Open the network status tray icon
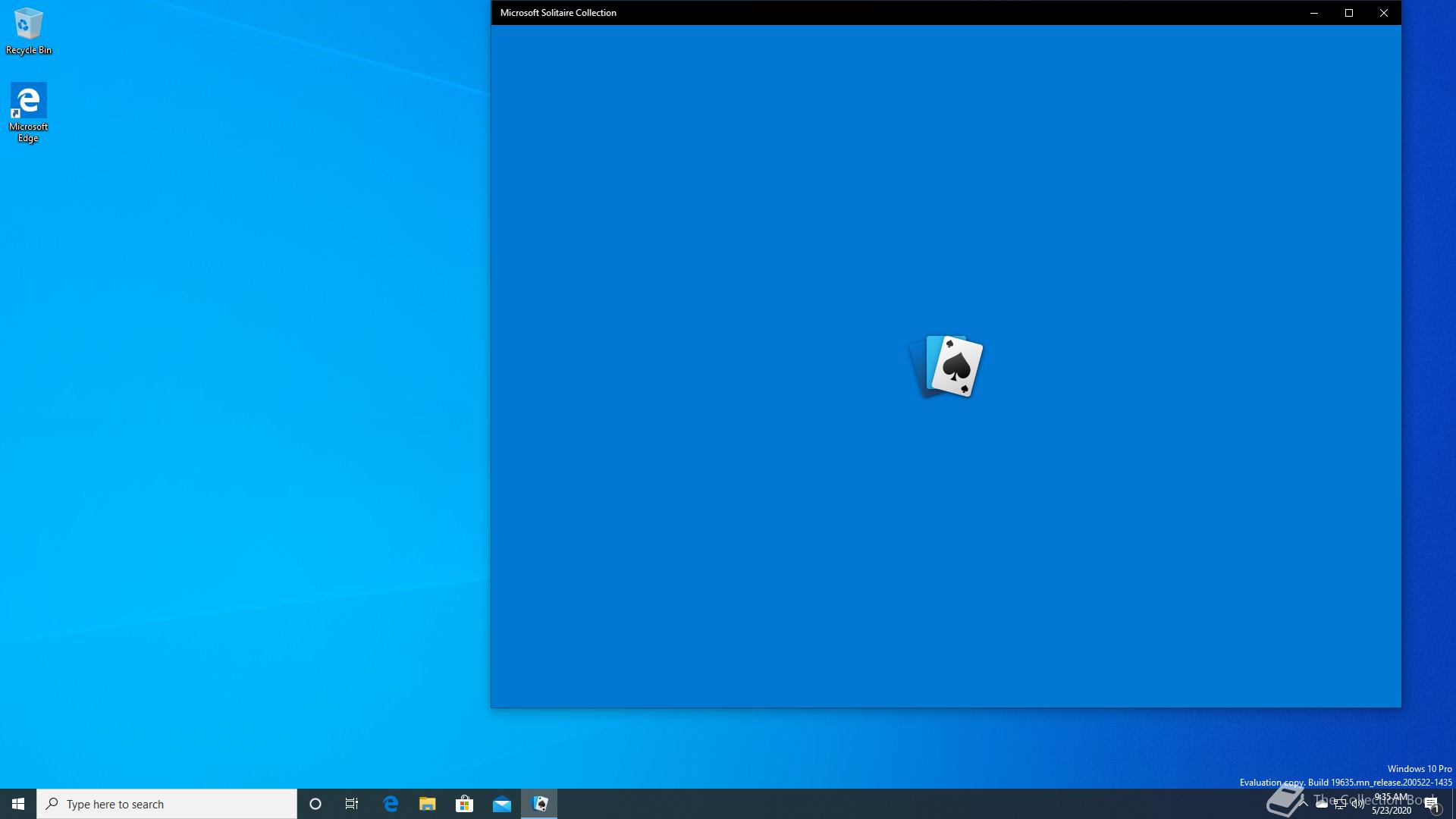The width and height of the screenshot is (1456, 819). (x=1340, y=805)
